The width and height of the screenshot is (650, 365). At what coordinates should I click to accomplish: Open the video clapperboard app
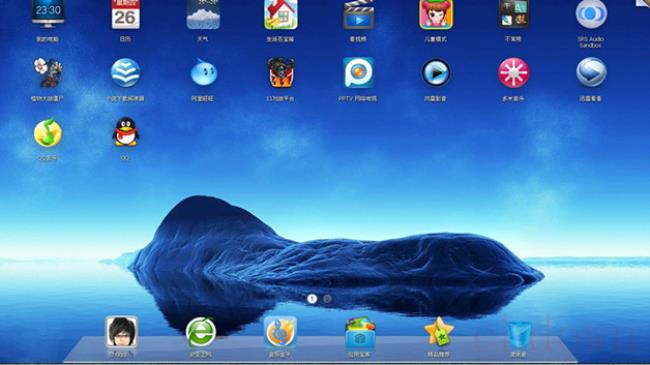point(358,15)
